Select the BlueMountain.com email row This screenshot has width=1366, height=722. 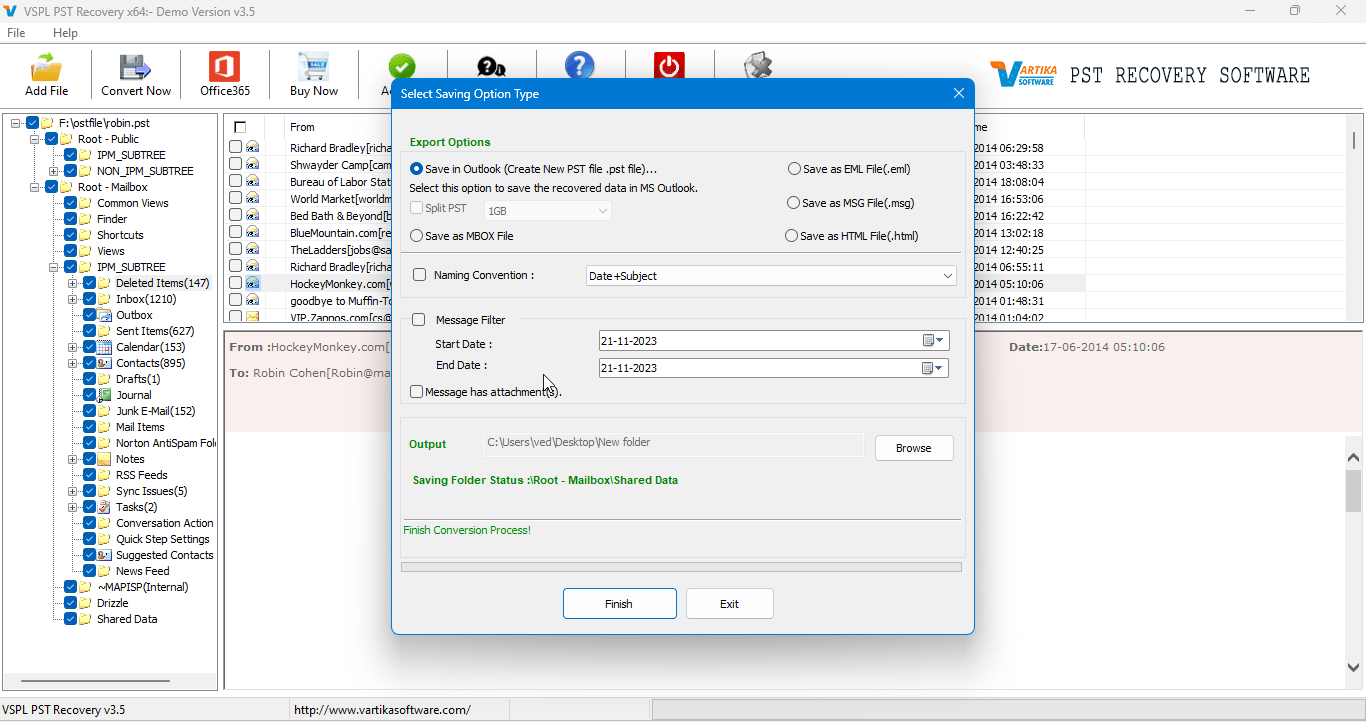pyautogui.click(x=340, y=233)
